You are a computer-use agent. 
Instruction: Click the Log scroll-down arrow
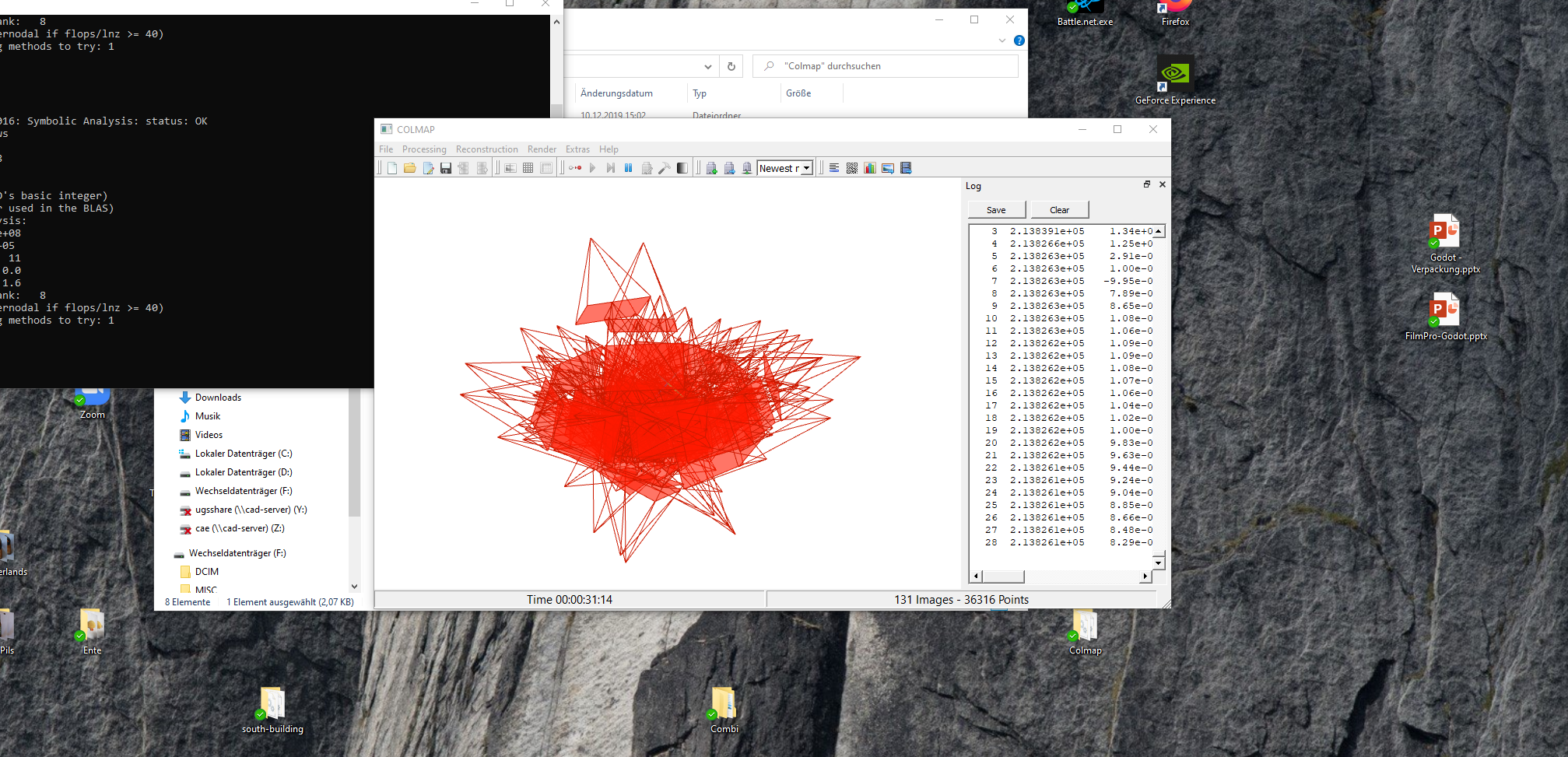pos(1158,562)
